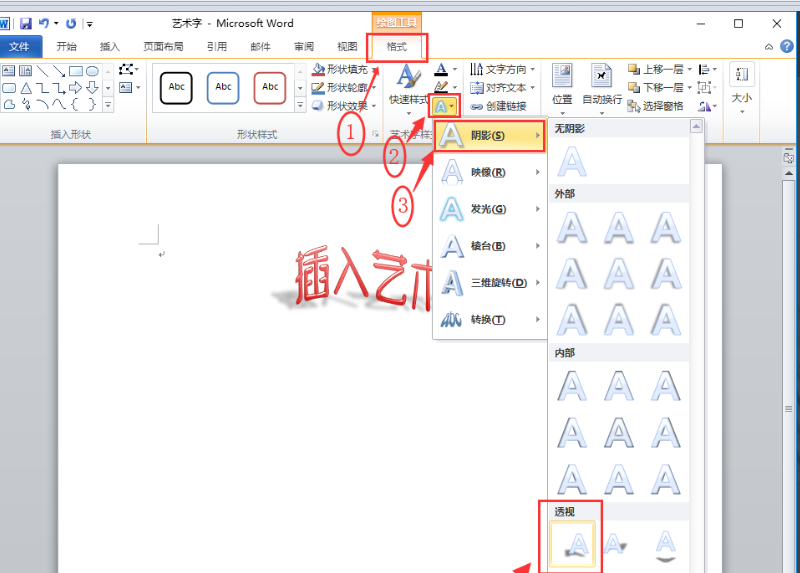Click the Text Effects glowing A button

click(x=445, y=107)
